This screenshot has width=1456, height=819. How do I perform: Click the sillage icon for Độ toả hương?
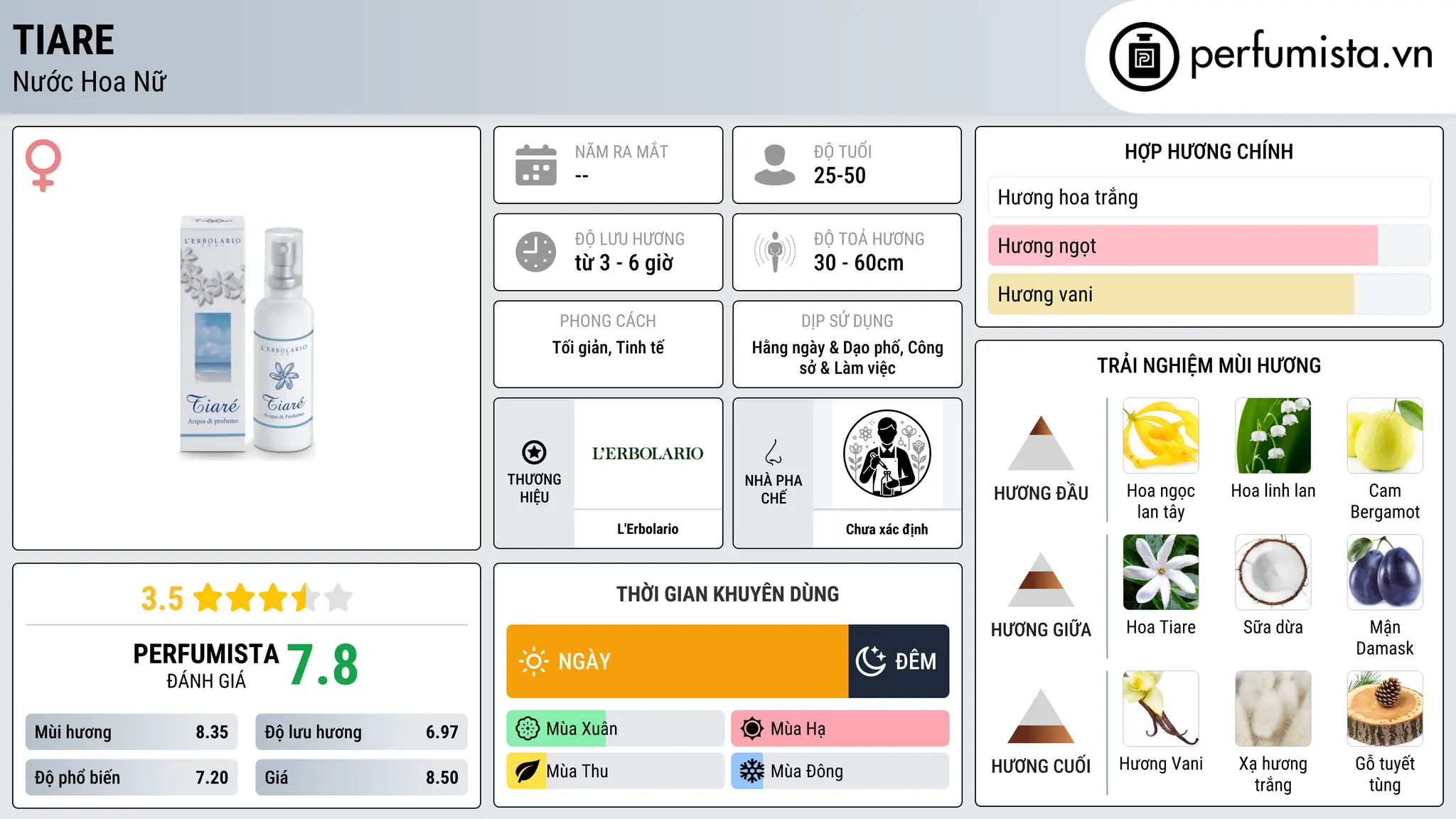pyautogui.click(x=775, y=252)
